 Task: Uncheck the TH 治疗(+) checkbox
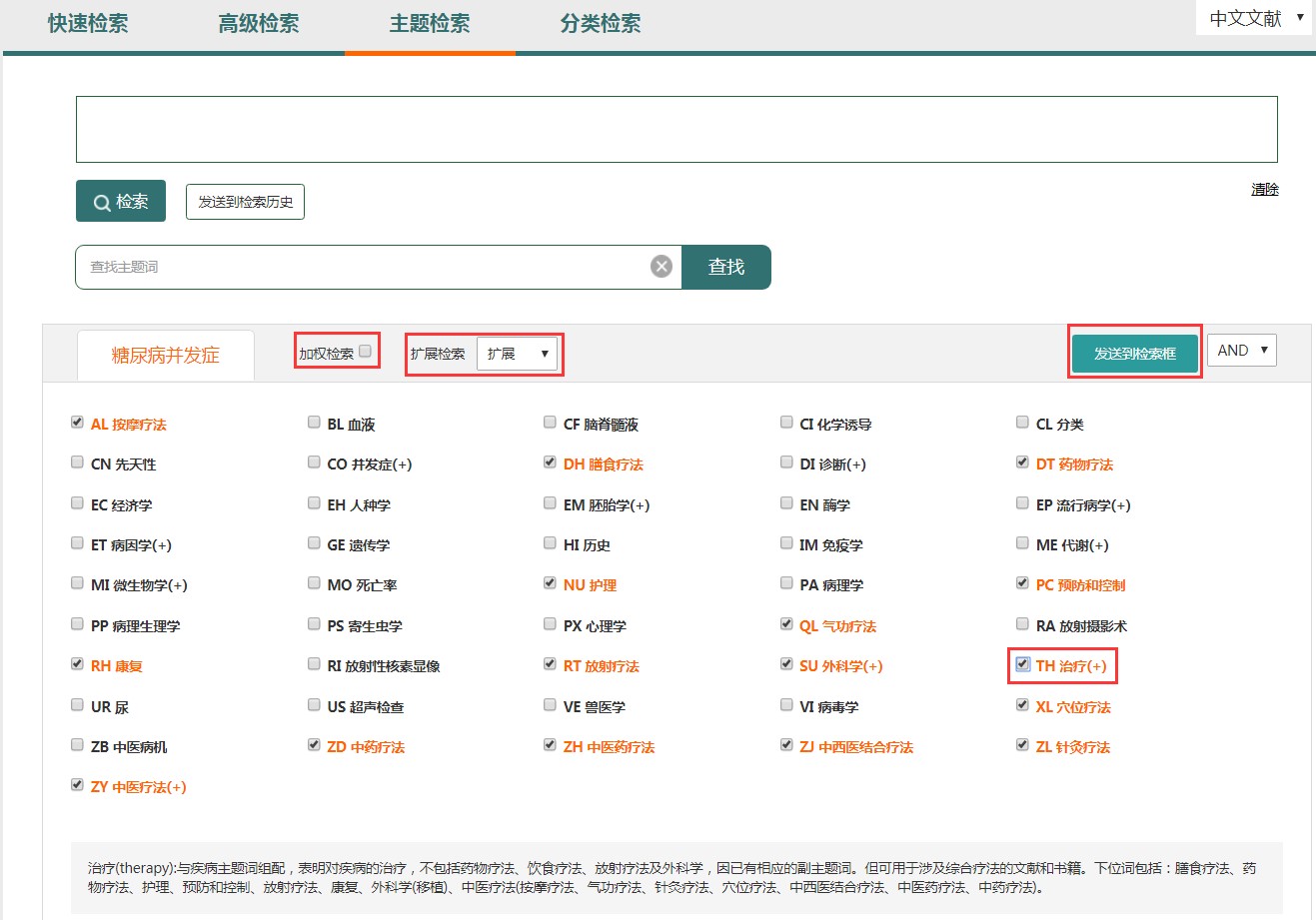[1022, 664]
